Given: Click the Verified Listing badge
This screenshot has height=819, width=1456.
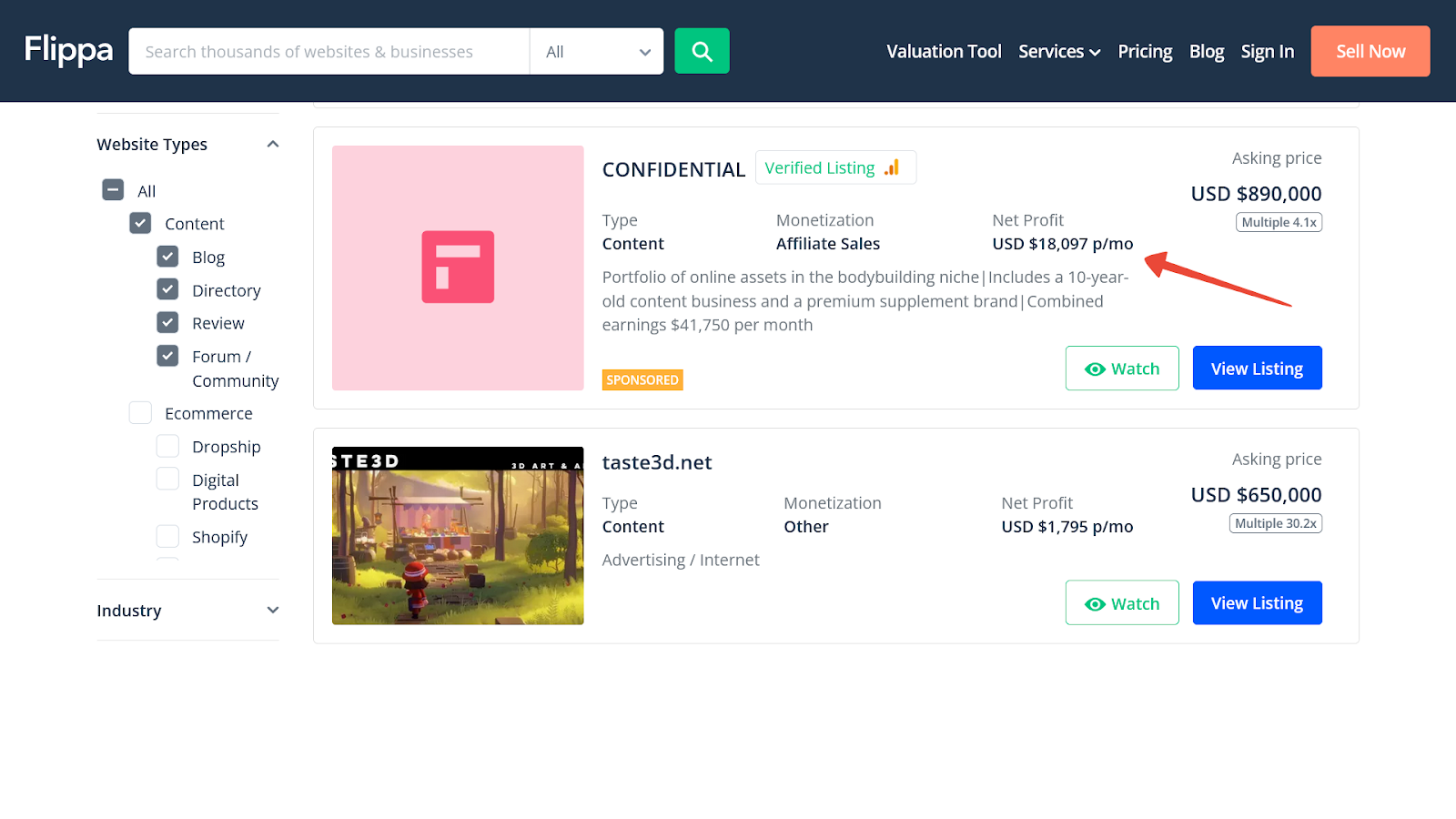Looking at the screenshot, I should click(835, 167).
